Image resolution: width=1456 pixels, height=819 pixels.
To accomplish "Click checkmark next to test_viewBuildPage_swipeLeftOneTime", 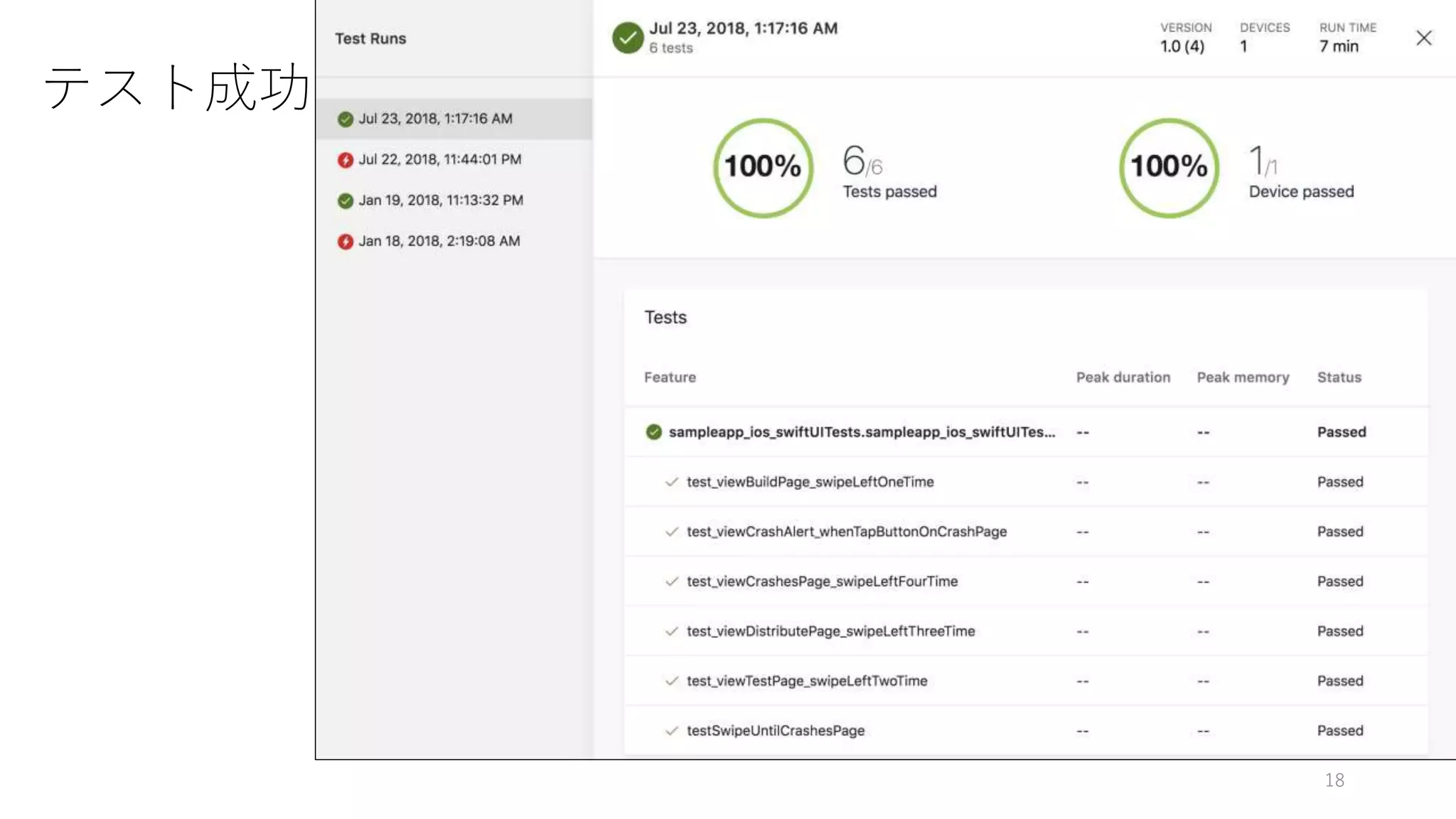I will (x=671, y=482).
